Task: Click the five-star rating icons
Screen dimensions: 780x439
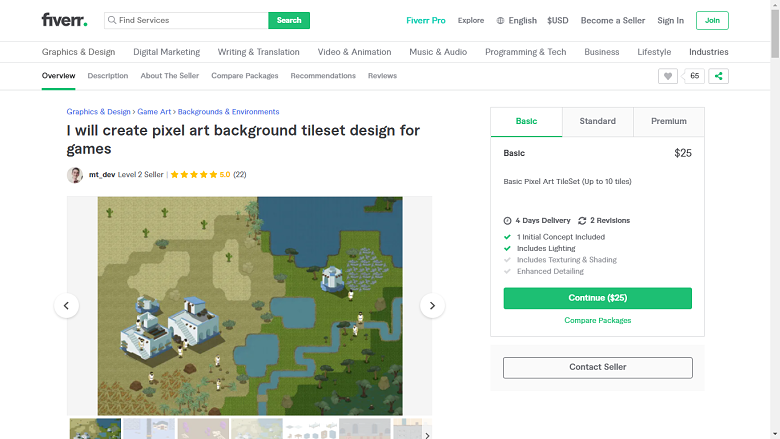Action: point(194,175)
